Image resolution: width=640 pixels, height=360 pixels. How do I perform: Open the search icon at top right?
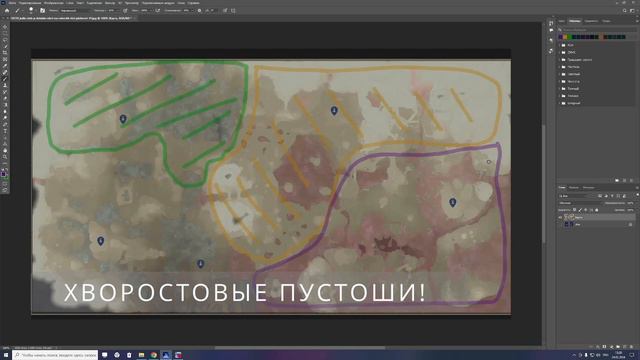click(624, 11)
